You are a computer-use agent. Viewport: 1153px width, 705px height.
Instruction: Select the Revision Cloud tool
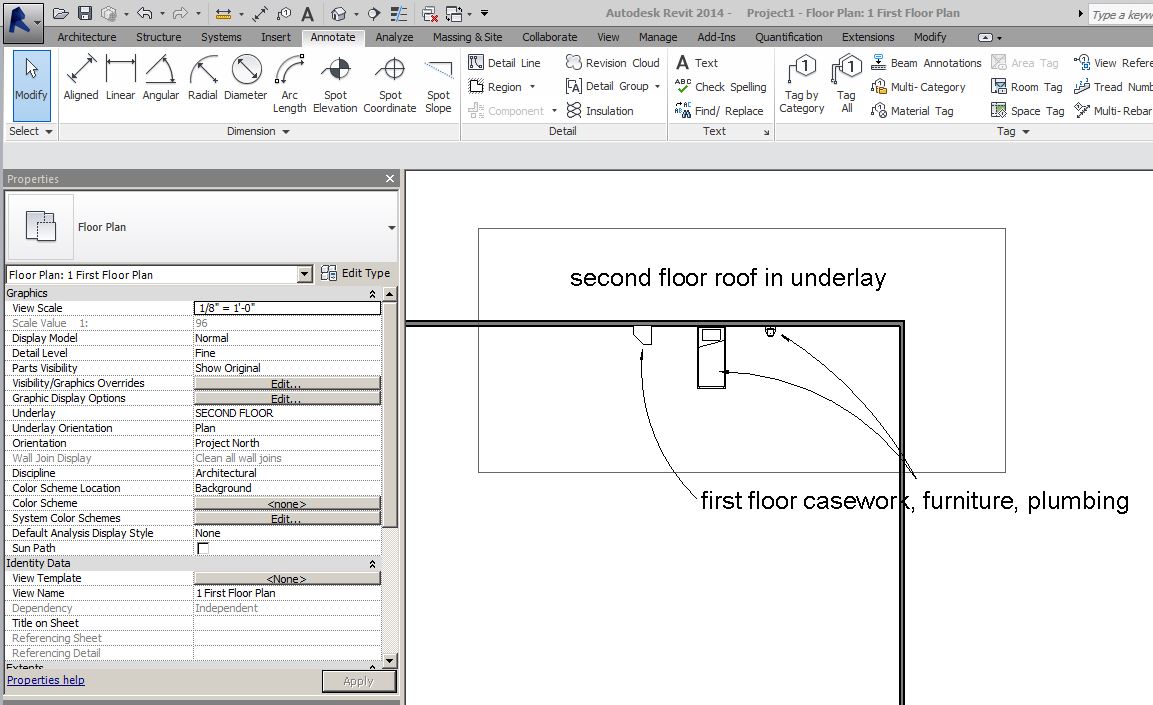pos(612,62)
